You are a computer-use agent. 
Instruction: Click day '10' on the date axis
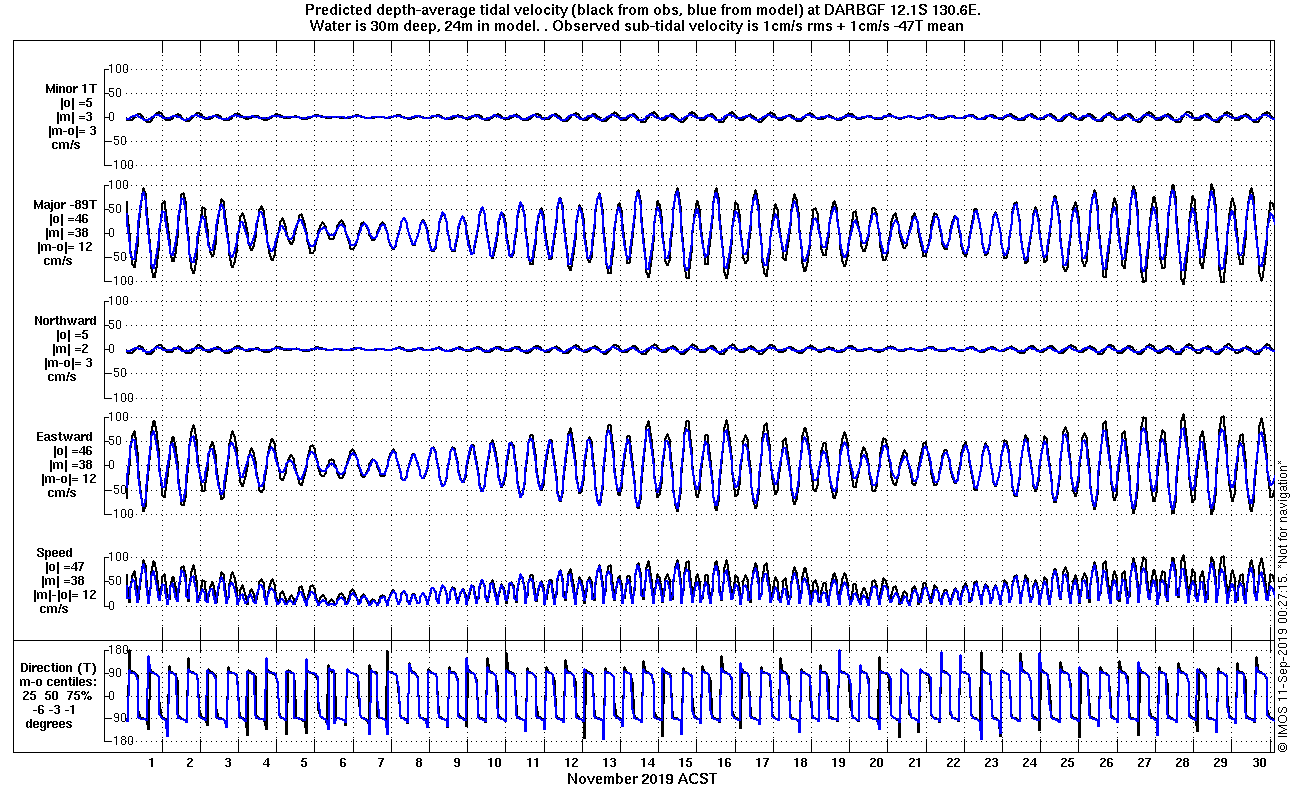tap(495, 762)
